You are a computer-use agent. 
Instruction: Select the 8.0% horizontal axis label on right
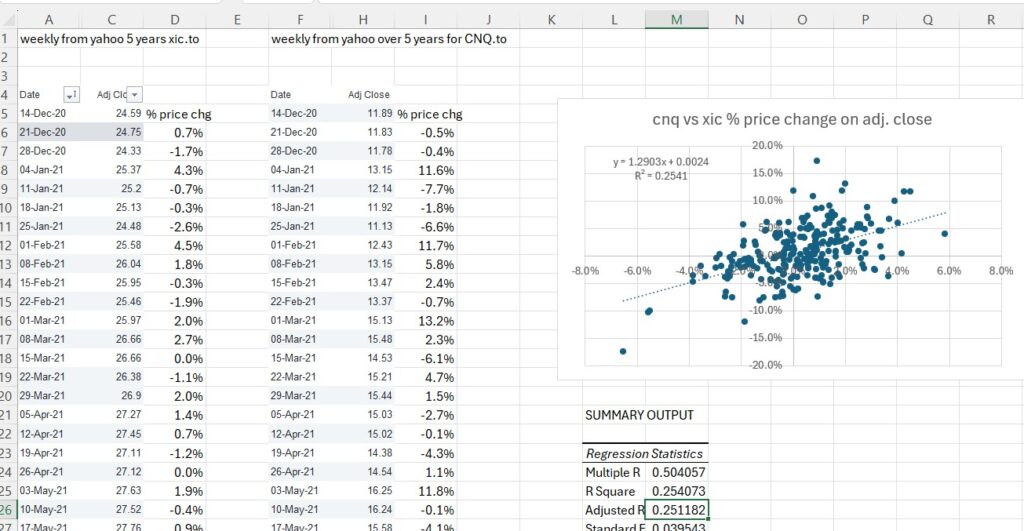pos(999,271)
